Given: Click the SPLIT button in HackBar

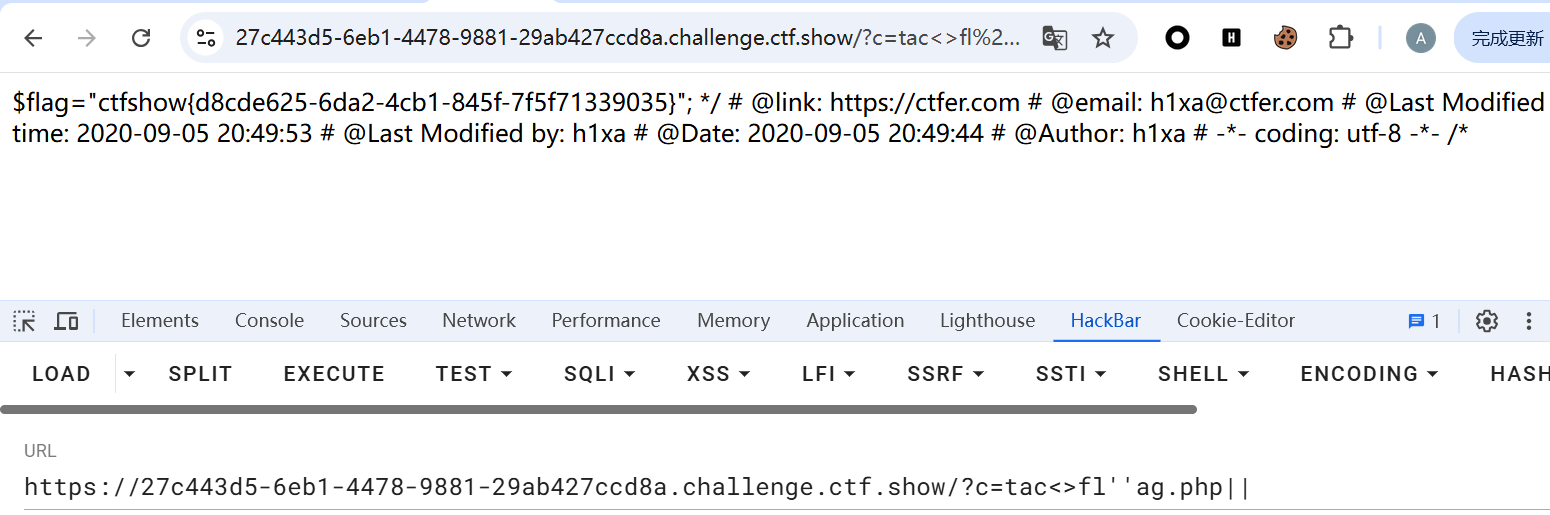Looking at the screenshot, I should click(x=200, y=374).
